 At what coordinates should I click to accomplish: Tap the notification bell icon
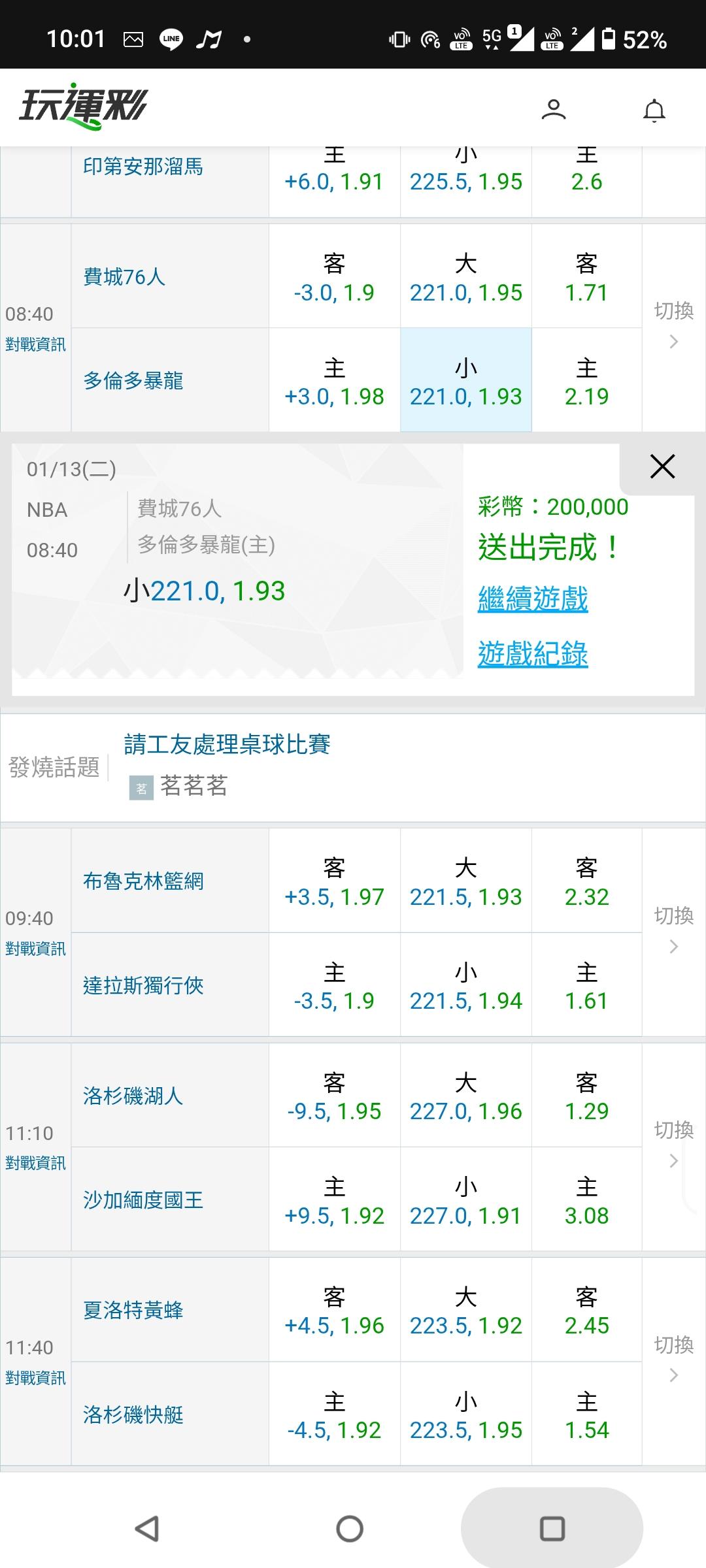pyautogui.click(x=654, y=110)
